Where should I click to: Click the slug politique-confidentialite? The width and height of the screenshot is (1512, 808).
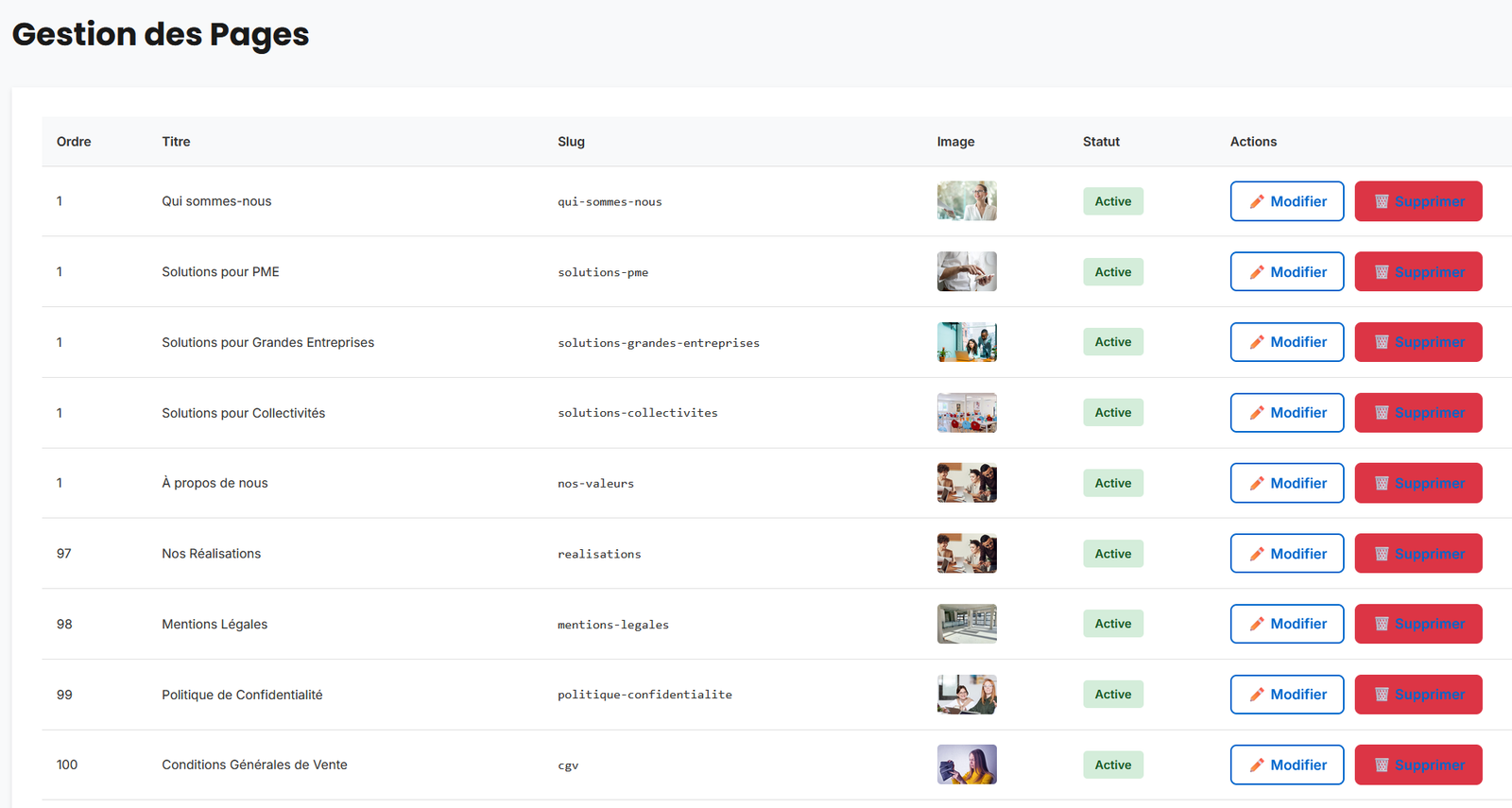coord(644,695)
